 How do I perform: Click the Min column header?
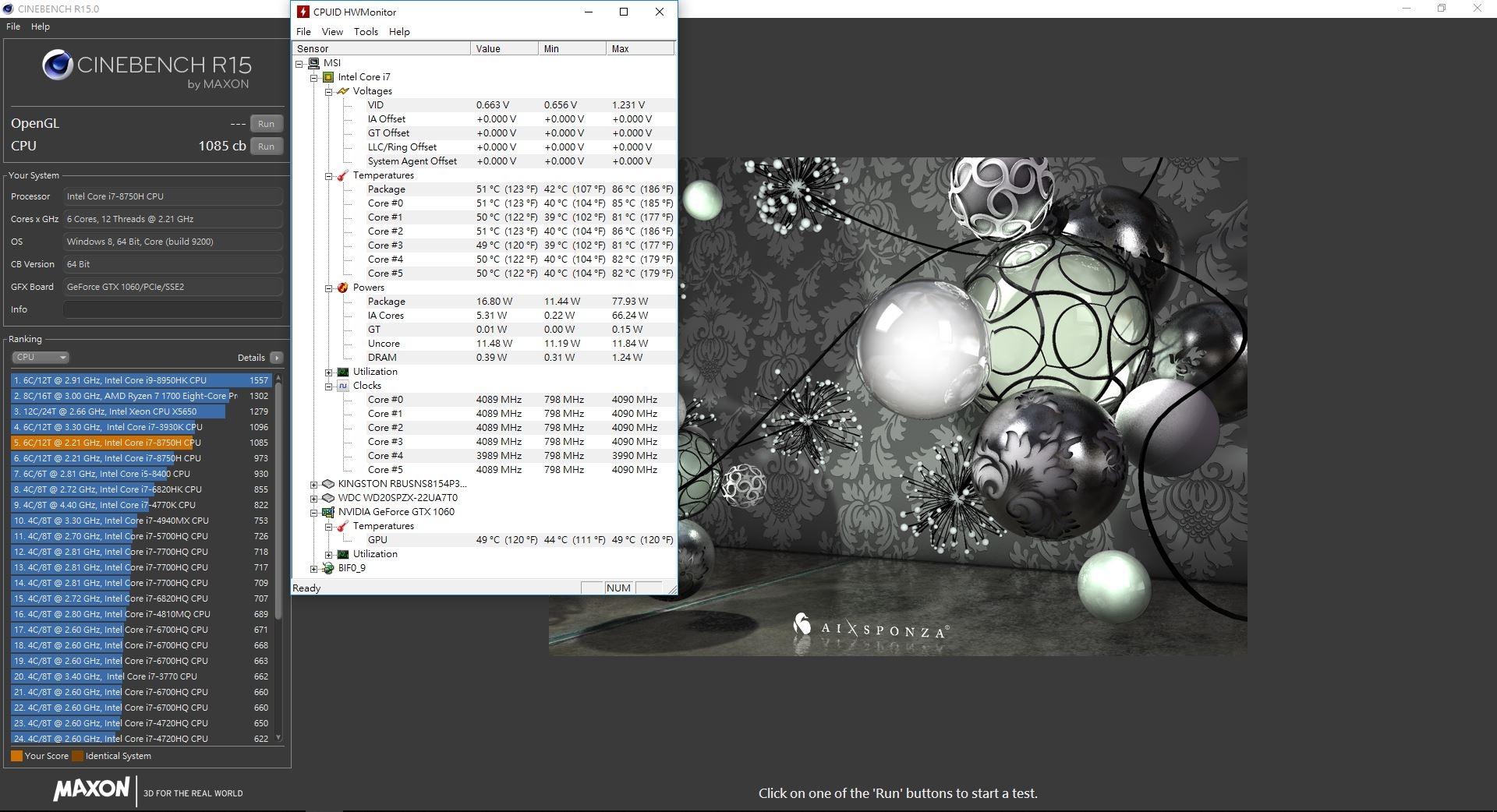click(572, 48)
